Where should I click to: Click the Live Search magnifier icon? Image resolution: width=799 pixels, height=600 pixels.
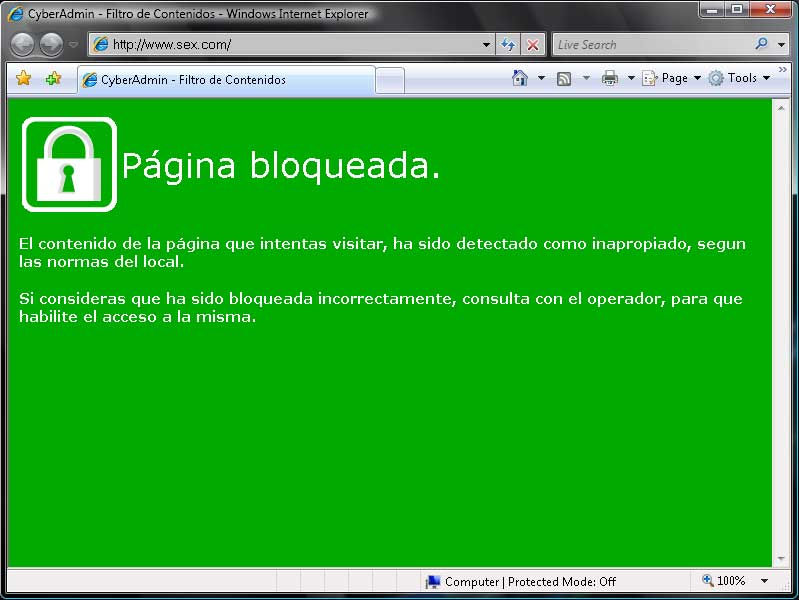(x=761, y=44)
